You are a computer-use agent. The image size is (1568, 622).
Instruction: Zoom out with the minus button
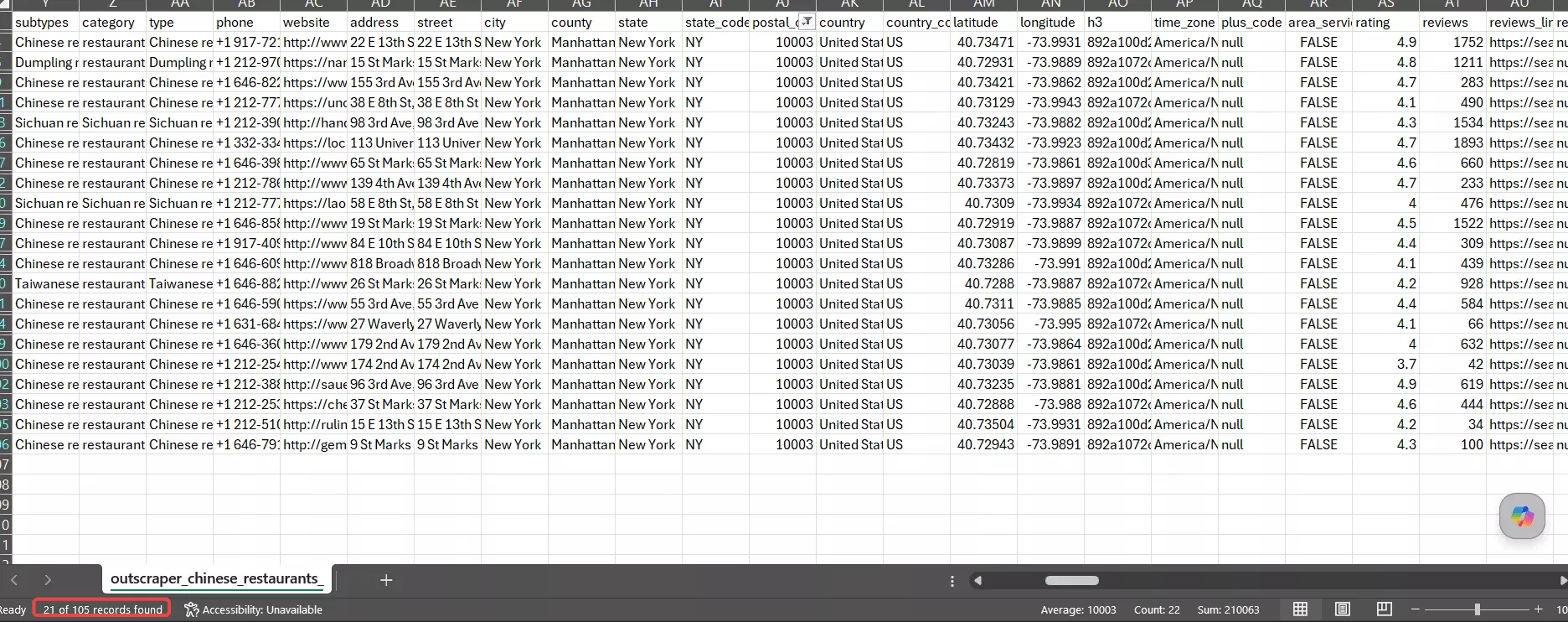point(1416,609)
